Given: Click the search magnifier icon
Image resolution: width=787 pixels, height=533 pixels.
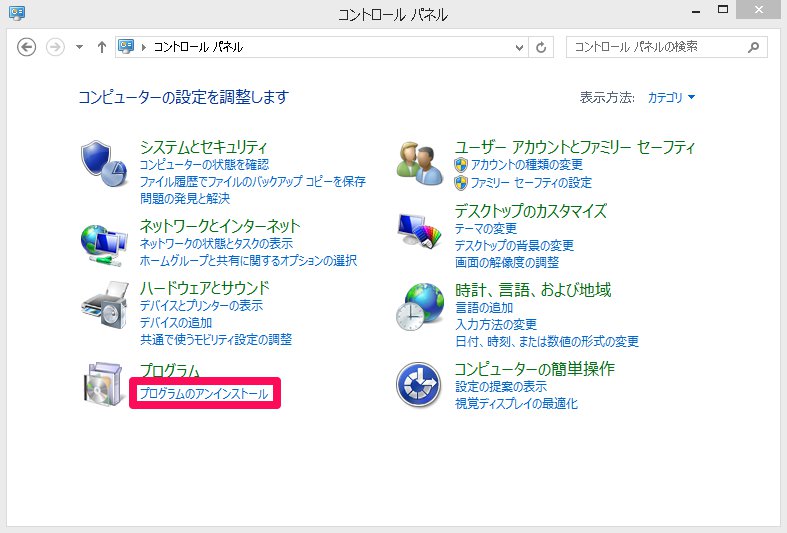Looking at the screenshot, I should click(753, 47).
